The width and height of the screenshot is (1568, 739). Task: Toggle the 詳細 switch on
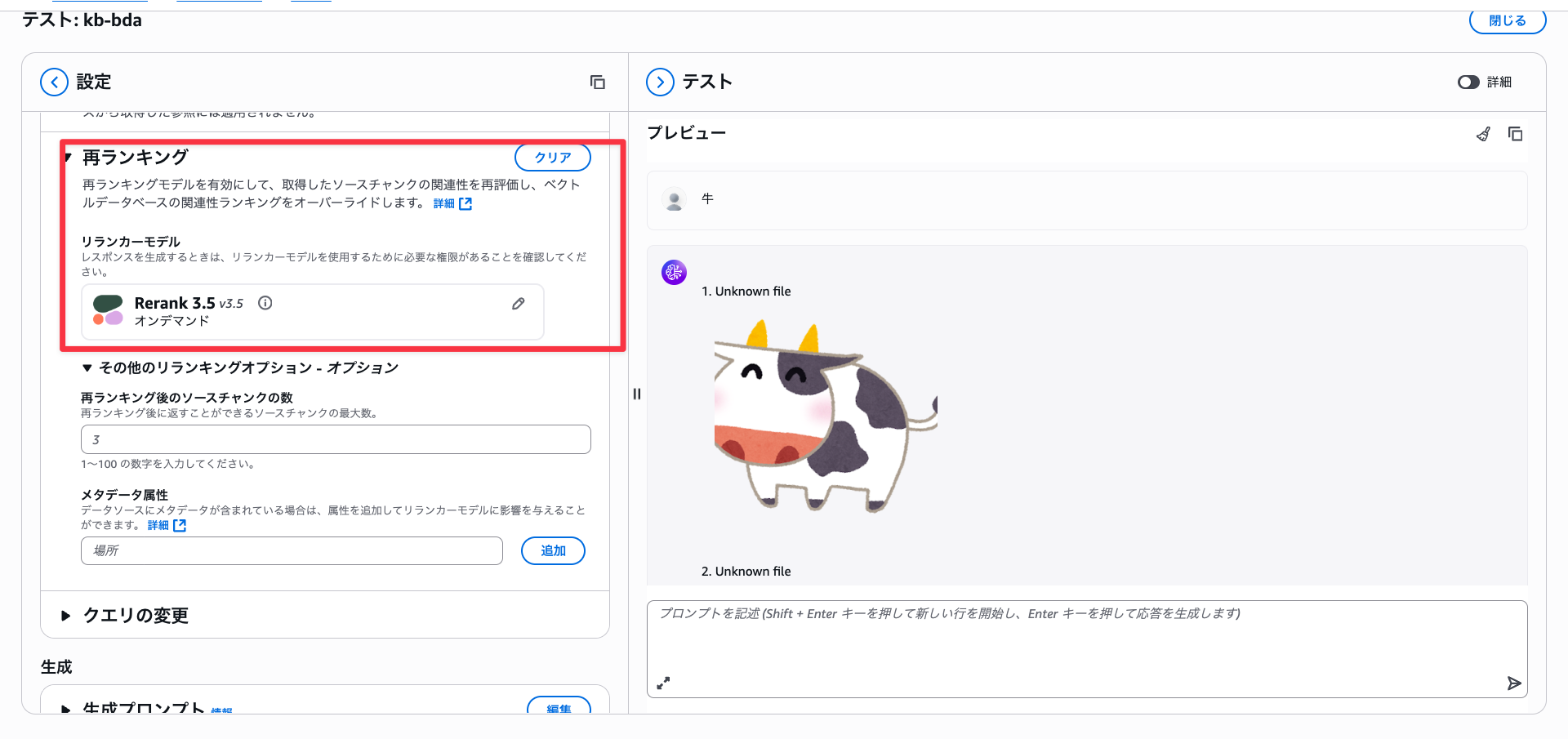click(x=1468, y=82)
